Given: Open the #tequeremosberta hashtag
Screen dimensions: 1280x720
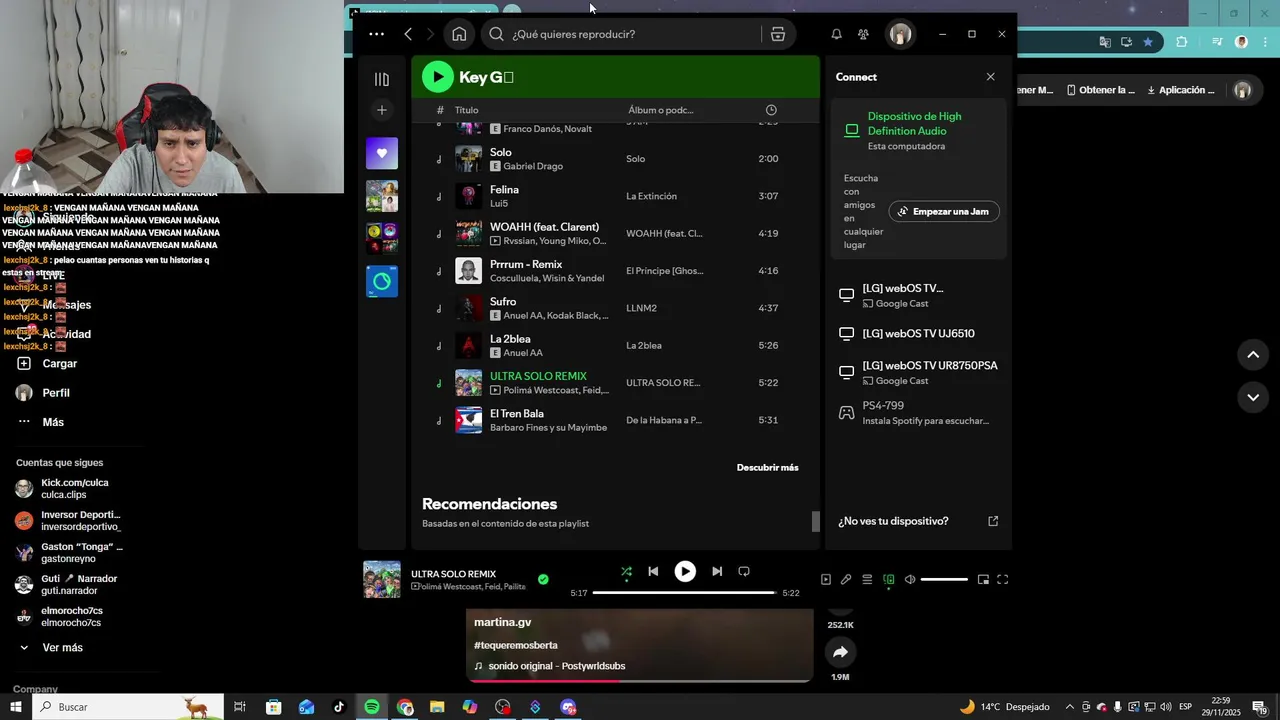Looking at the screenshot, I should (x=516, y=645).
